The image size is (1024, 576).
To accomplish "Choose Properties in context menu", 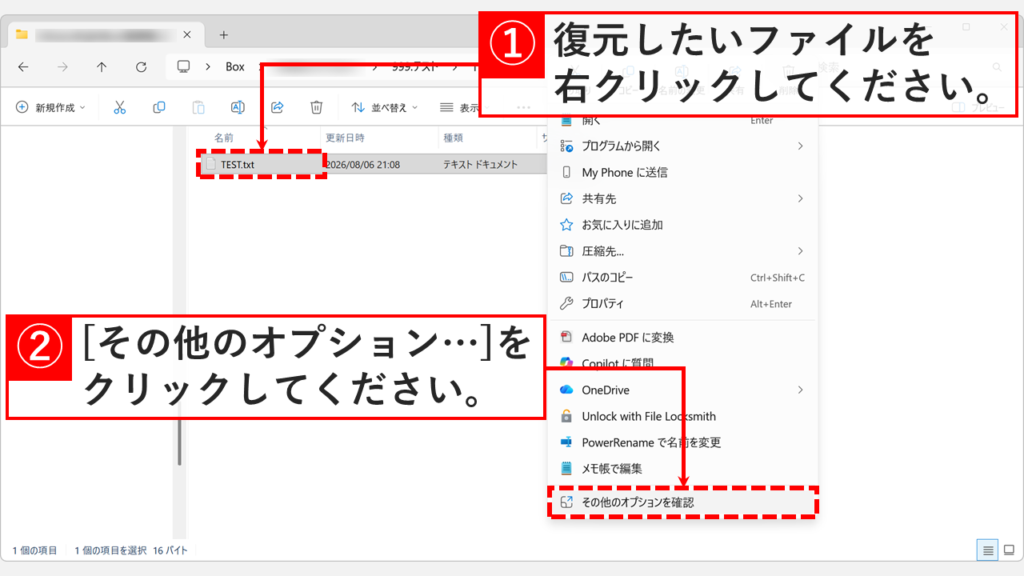I will pos(682,304).
